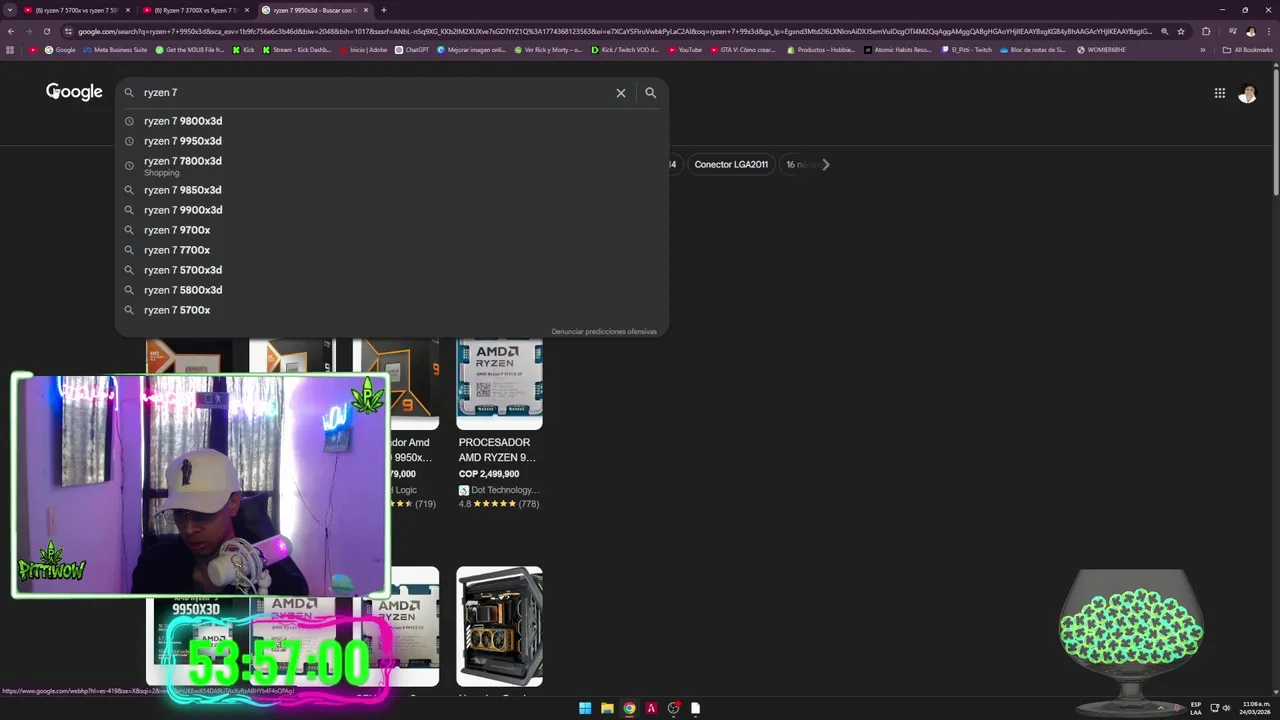Viewport: 1280px width, 720px height.
Task: Open the red A app in taskbar
Action: pyautogui.click(x=651, y=708)
